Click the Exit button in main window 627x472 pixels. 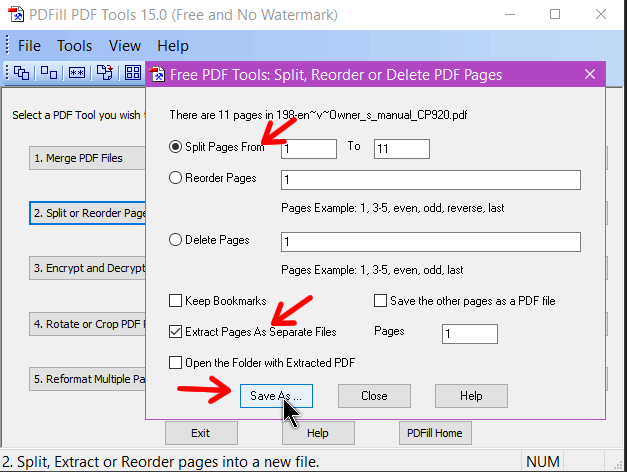pos(201,433)
